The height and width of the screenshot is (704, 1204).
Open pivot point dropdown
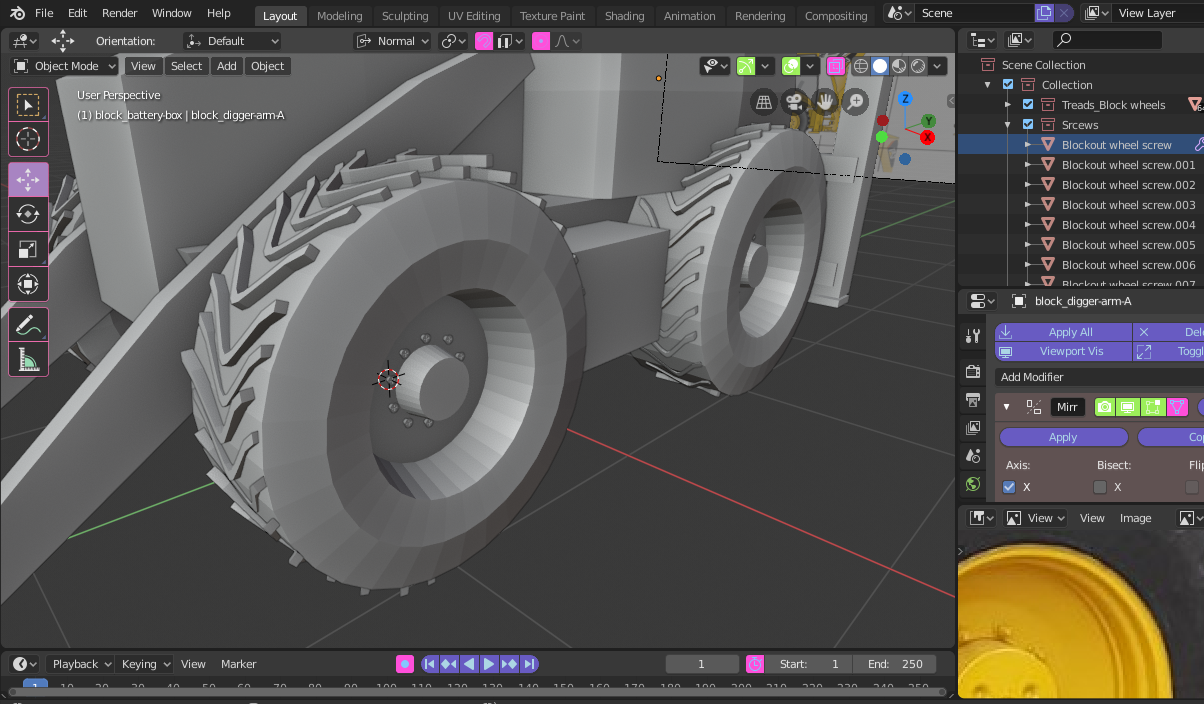[455, 41]
